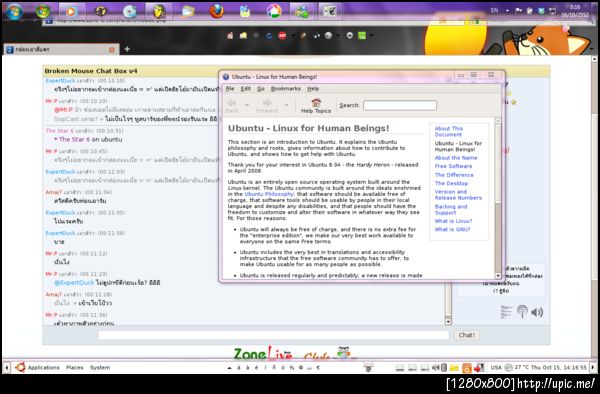The height and width of the screenshot is (394, 600).
Task: Click the Ubuntu panel volume speaker icon
Action: coord(435,368)
